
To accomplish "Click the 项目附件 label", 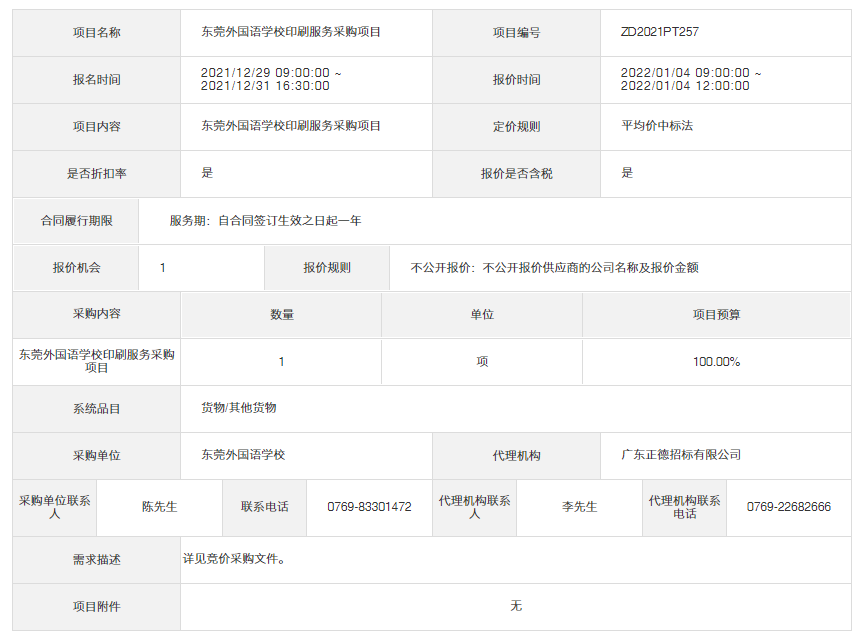I will click(96, 607).
